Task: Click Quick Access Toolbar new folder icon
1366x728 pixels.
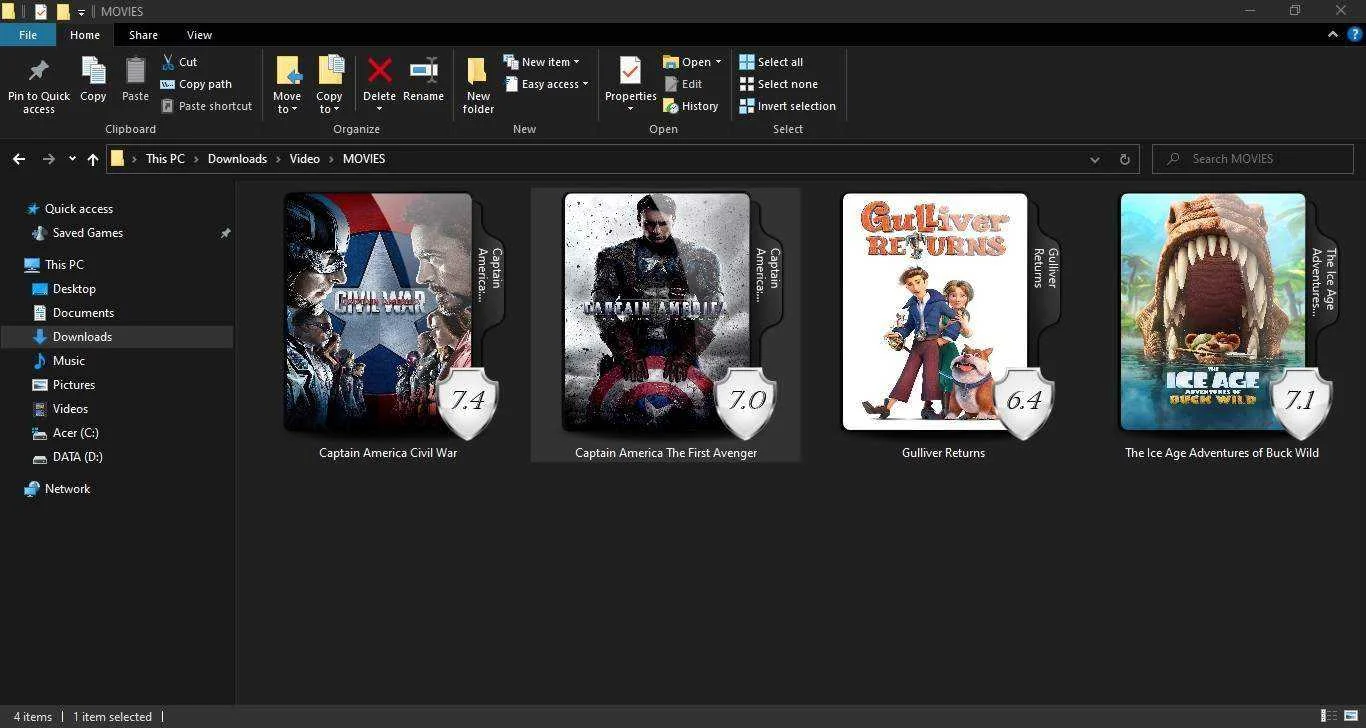Action: coord(63,12)
